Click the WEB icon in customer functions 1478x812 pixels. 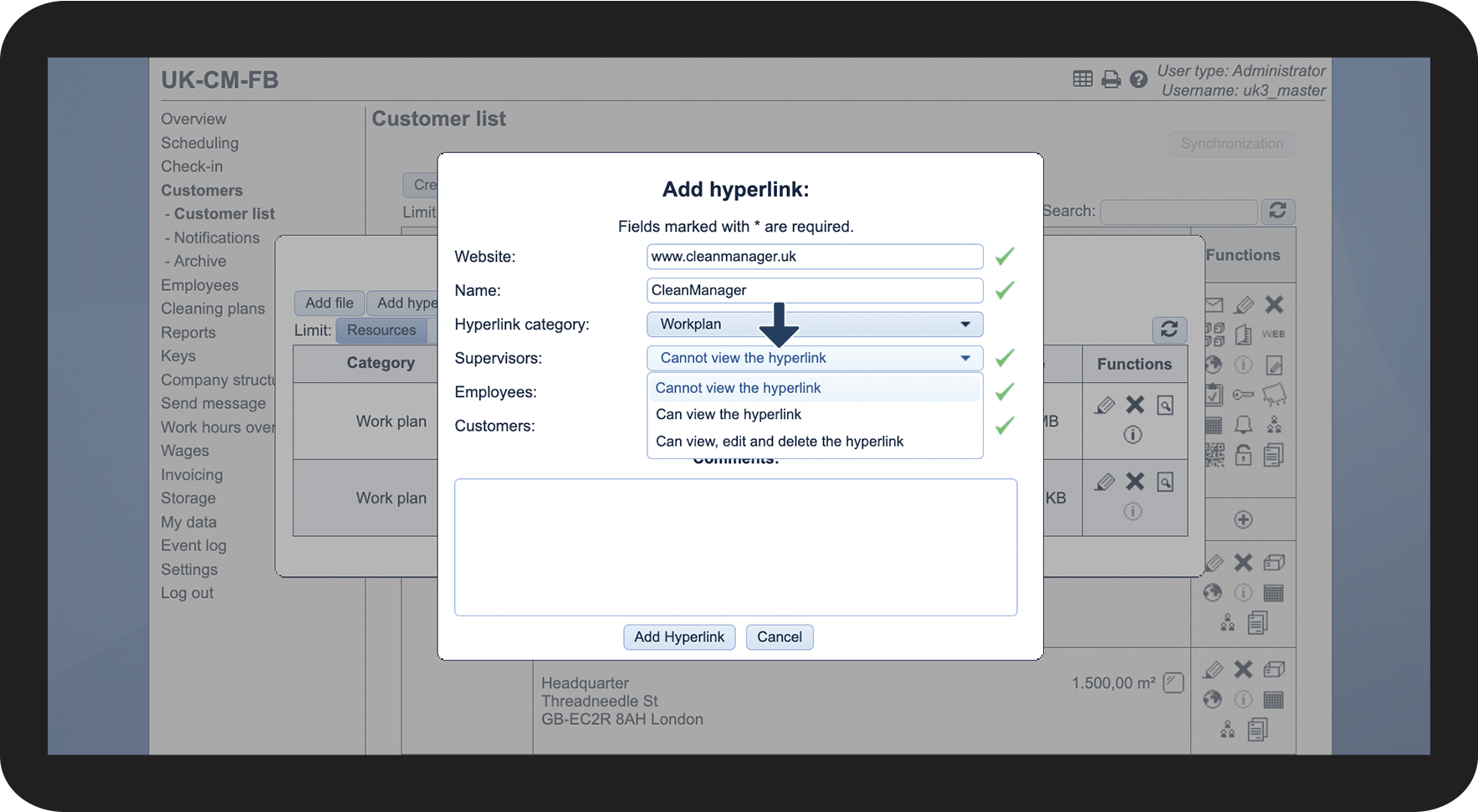(x=1273, y=335)
